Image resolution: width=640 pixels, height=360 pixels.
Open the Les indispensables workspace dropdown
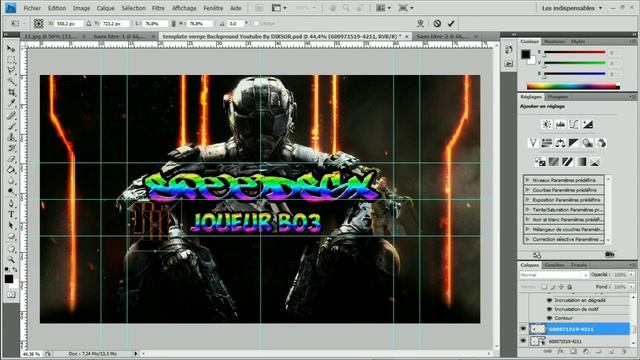click(572, 8)
